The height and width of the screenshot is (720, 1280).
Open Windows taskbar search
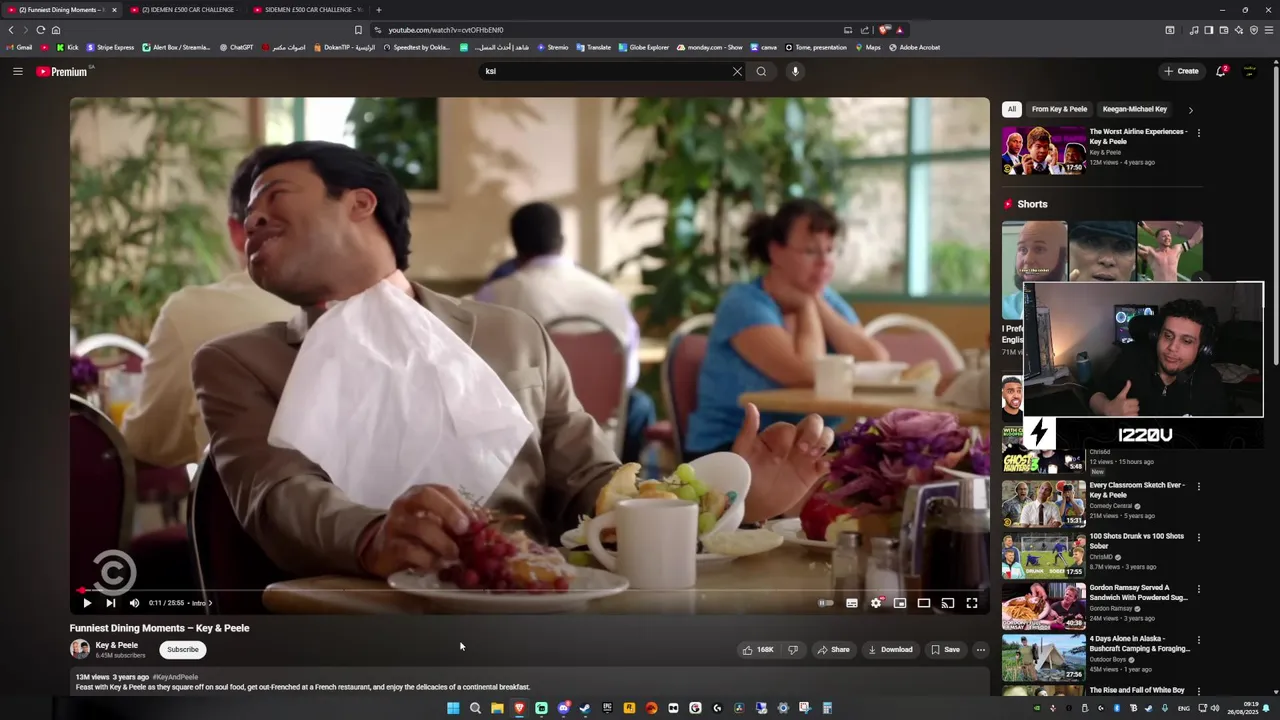pos(475,708)
